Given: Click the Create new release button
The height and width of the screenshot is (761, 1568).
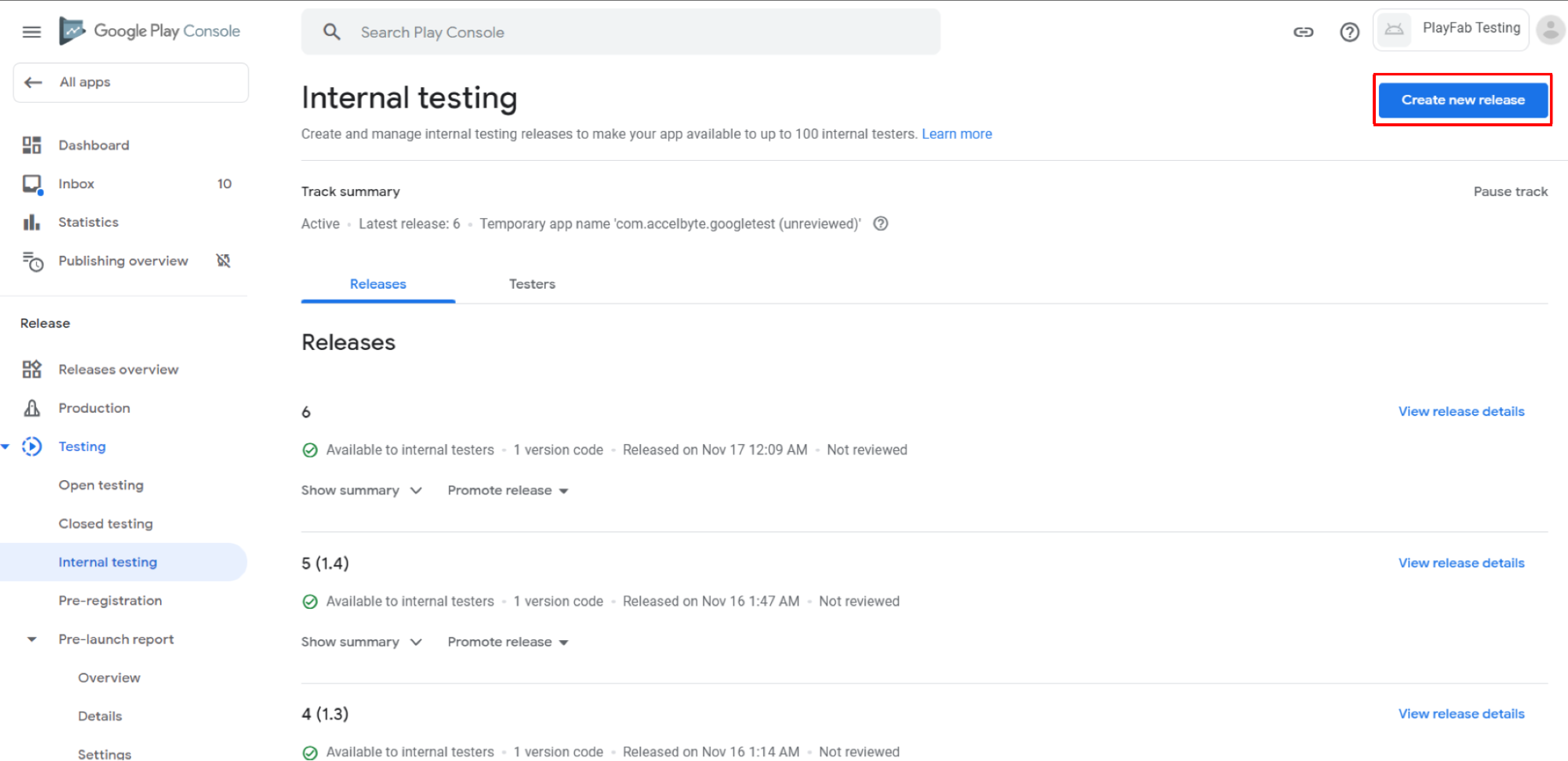Looking at the screenshot, I should click(x=1461, y=99).
